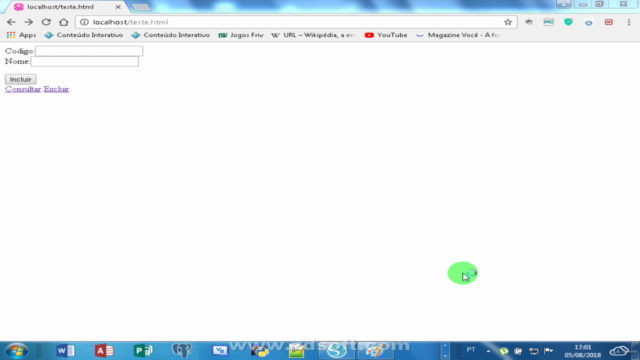Open the Windows Start menu
The image size is (640, 360).
(16, 351)
